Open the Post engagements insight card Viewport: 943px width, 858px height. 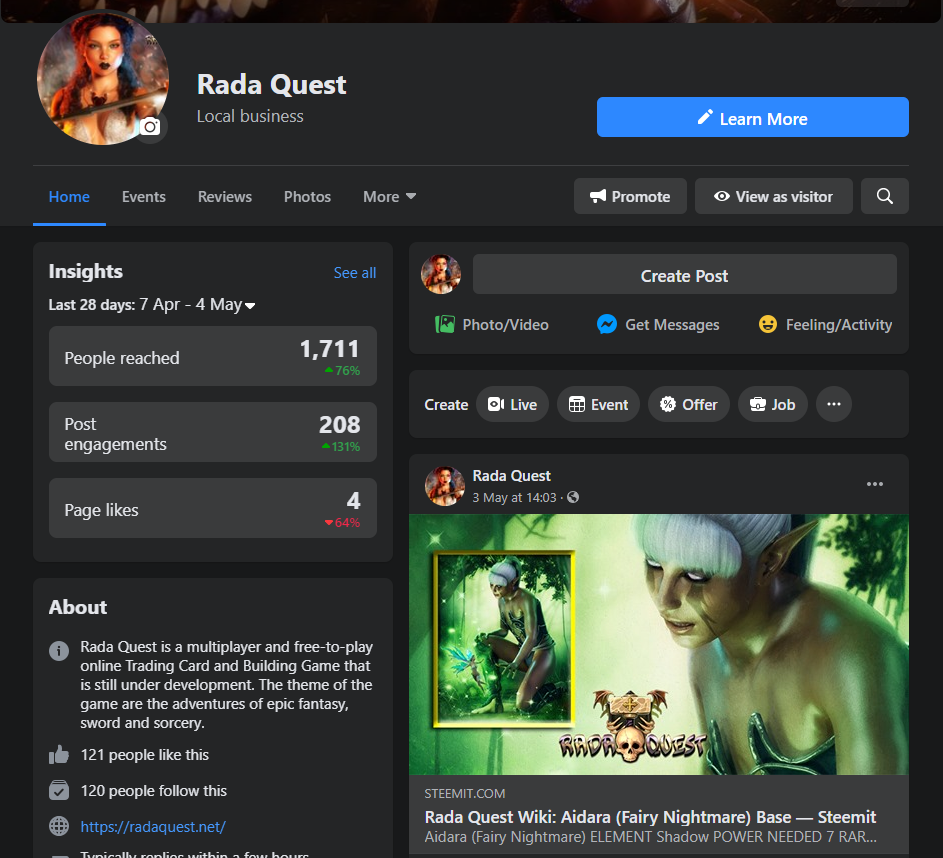[x=213, y=432]
